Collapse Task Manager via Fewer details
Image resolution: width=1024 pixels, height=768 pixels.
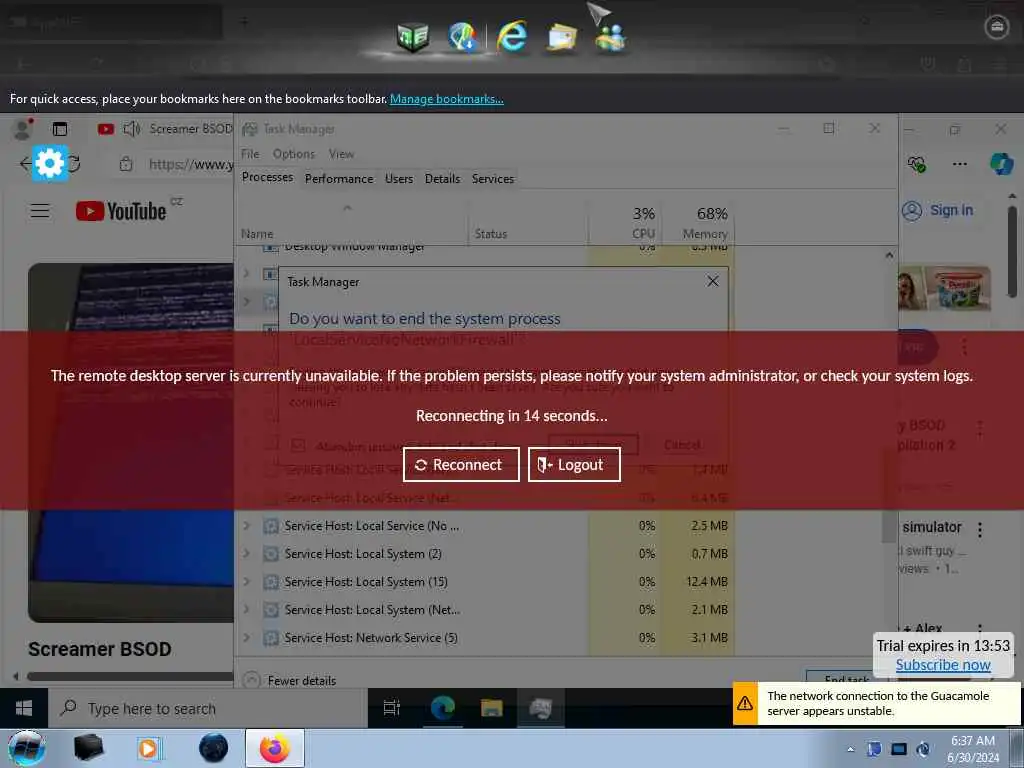(x=289, y=680)
